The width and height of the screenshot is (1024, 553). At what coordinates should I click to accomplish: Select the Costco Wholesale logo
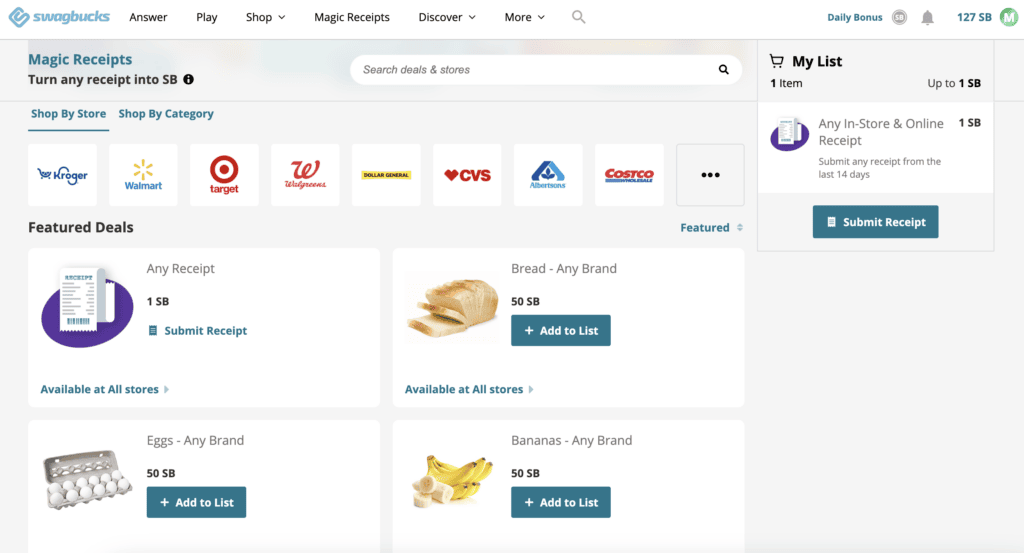[629, 175]
